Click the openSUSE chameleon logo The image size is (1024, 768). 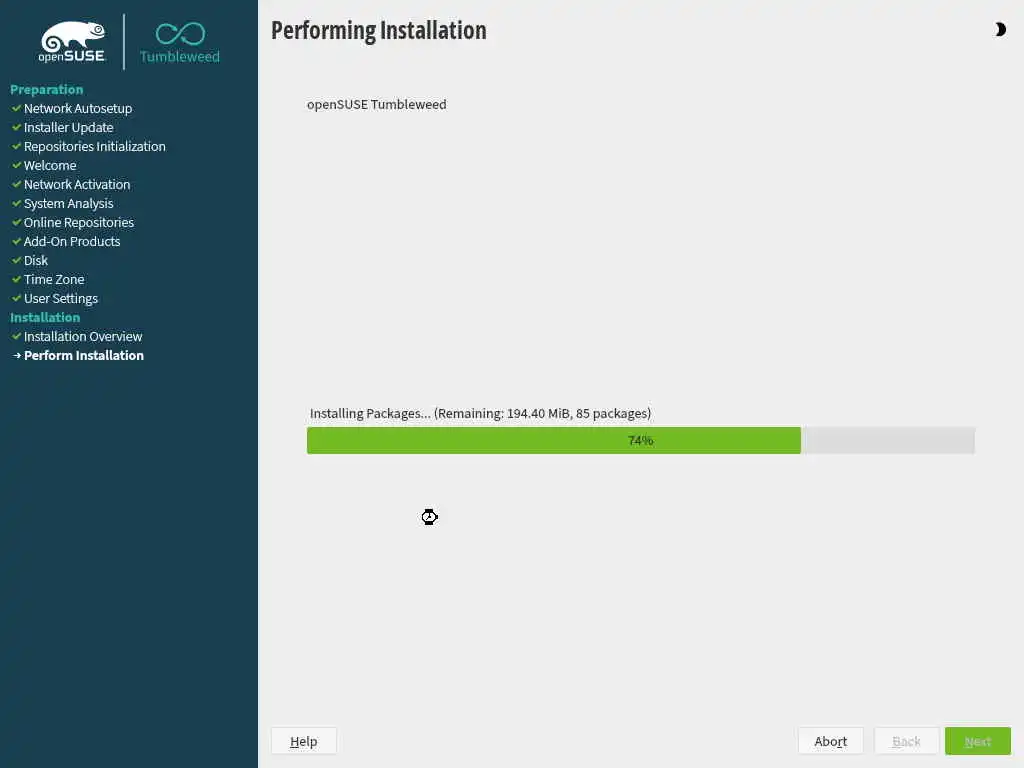(72, 42)
